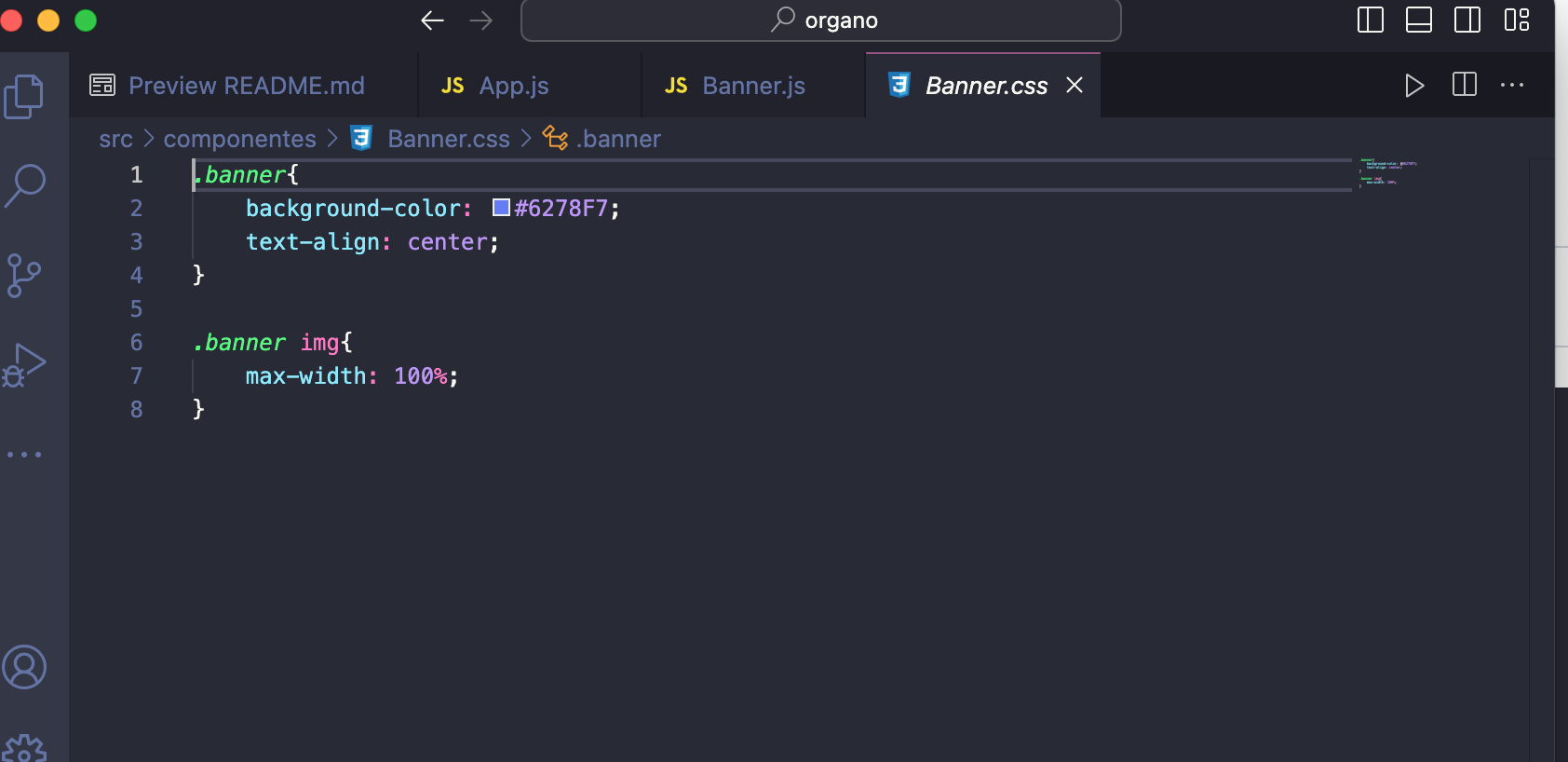The image size is (1568, 762).
Task: Customize the editor layout
Action: 1517,20
